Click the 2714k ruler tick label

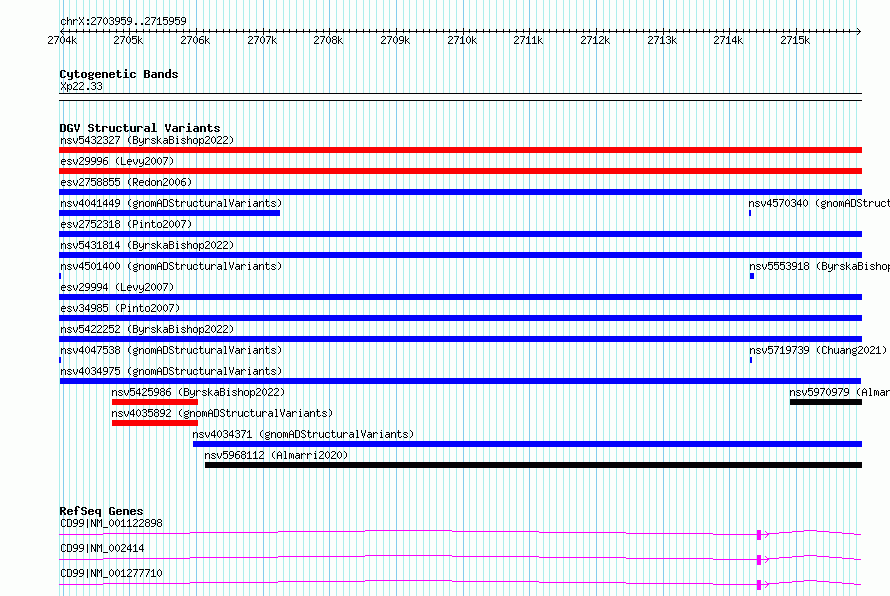click(x=728, y=40)
